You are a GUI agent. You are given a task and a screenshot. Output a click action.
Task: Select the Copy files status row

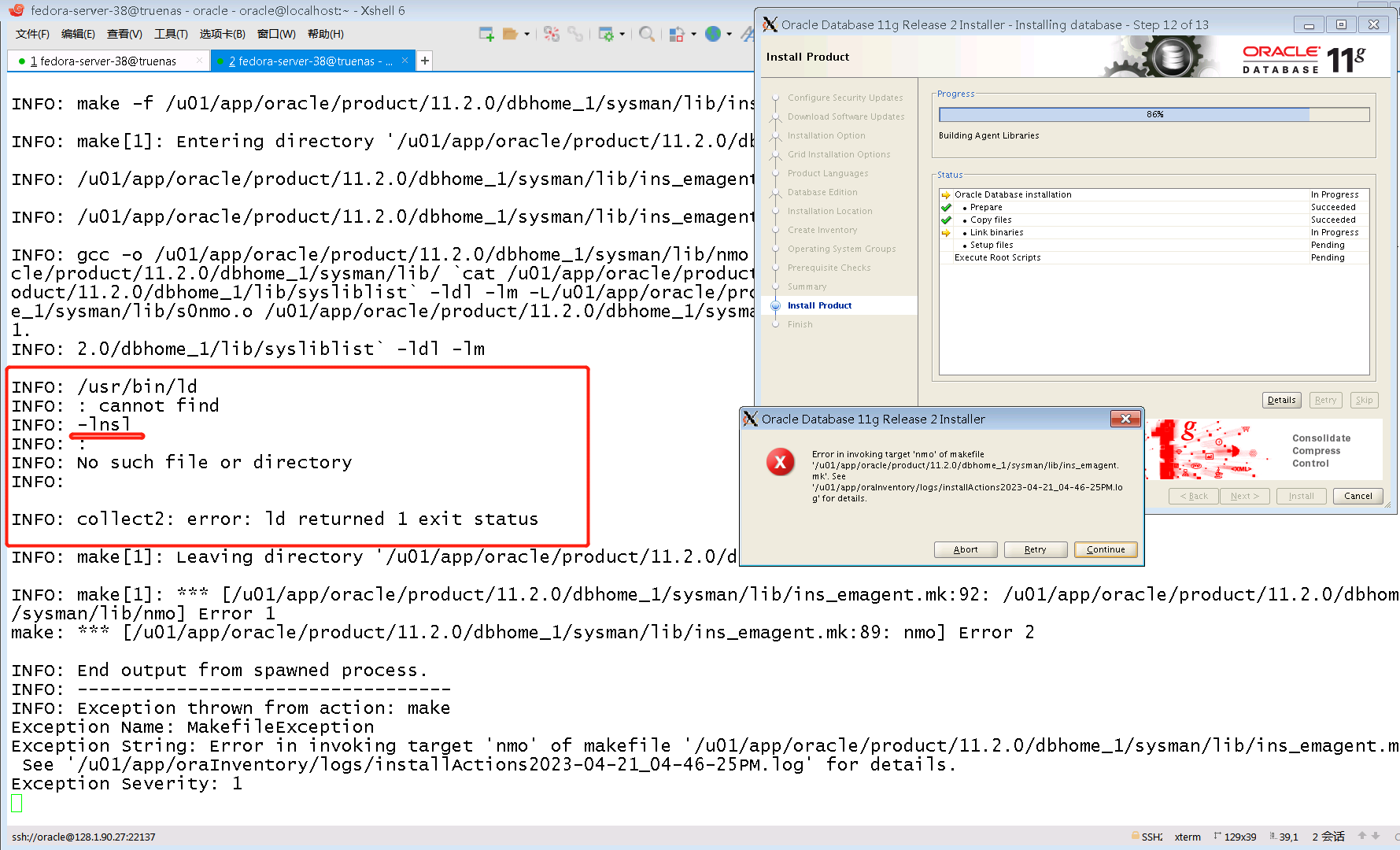[x=1154, y=220]
